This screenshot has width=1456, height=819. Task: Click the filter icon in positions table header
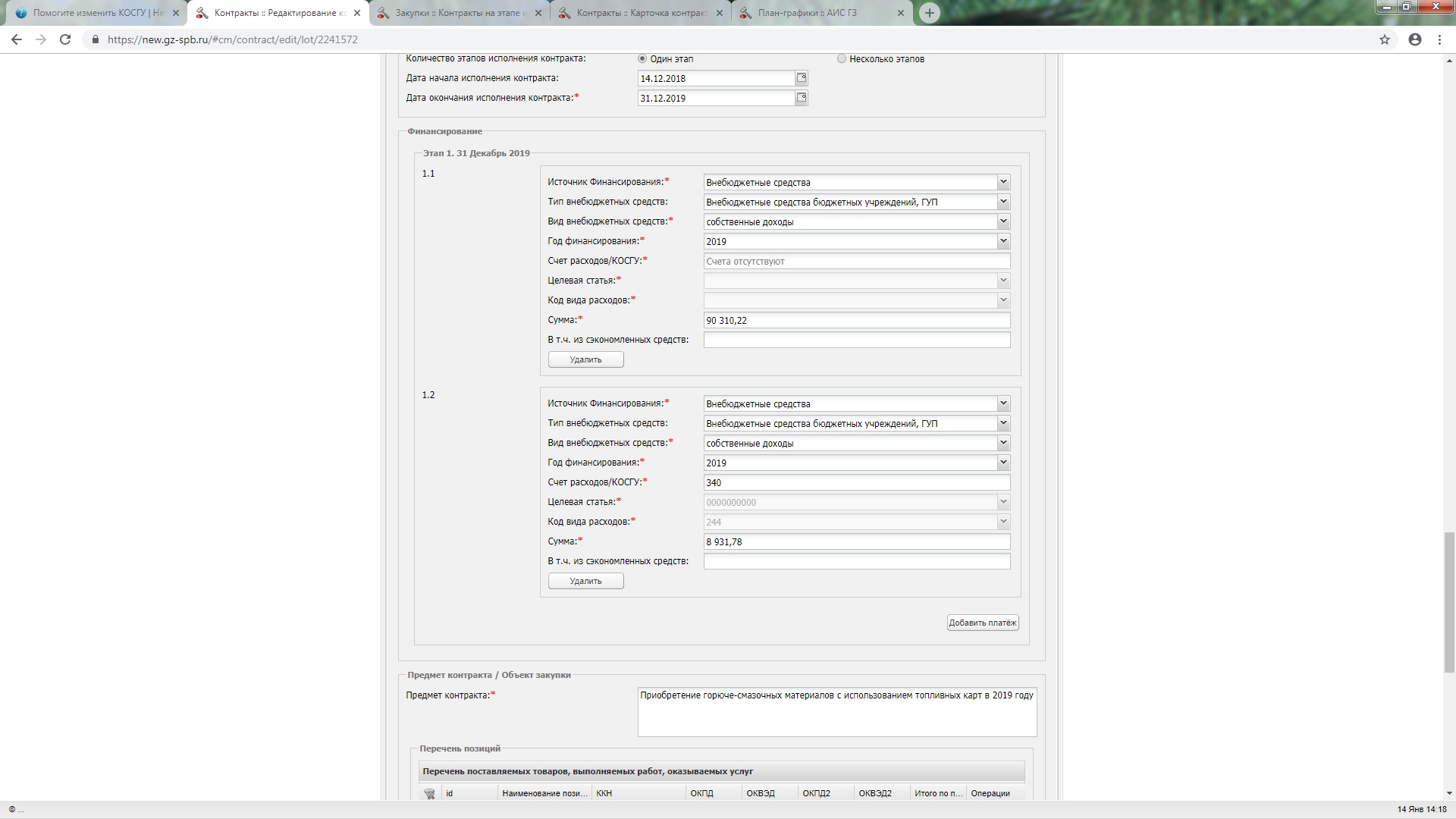(429, 793)
